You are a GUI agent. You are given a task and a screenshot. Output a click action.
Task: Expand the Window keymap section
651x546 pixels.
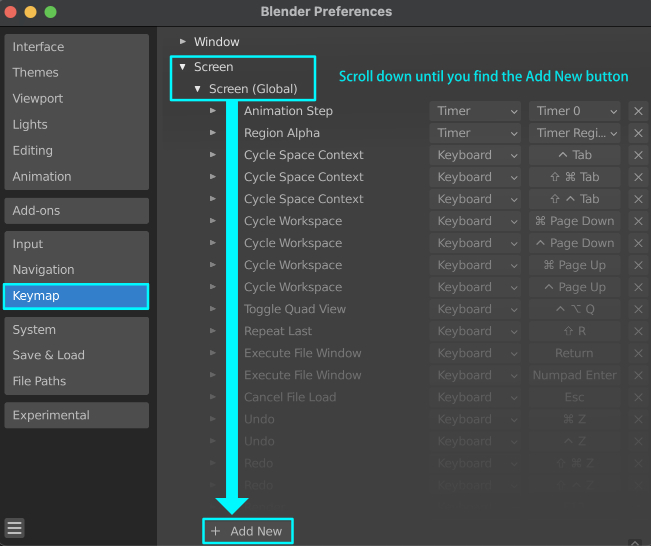(x=182, y=42)
